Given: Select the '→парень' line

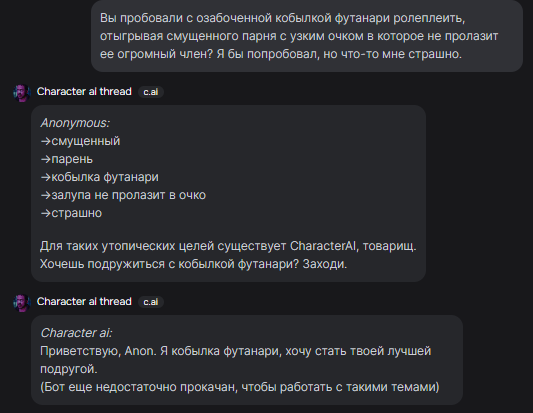Looking at the screenshot, I should point(66,159).
